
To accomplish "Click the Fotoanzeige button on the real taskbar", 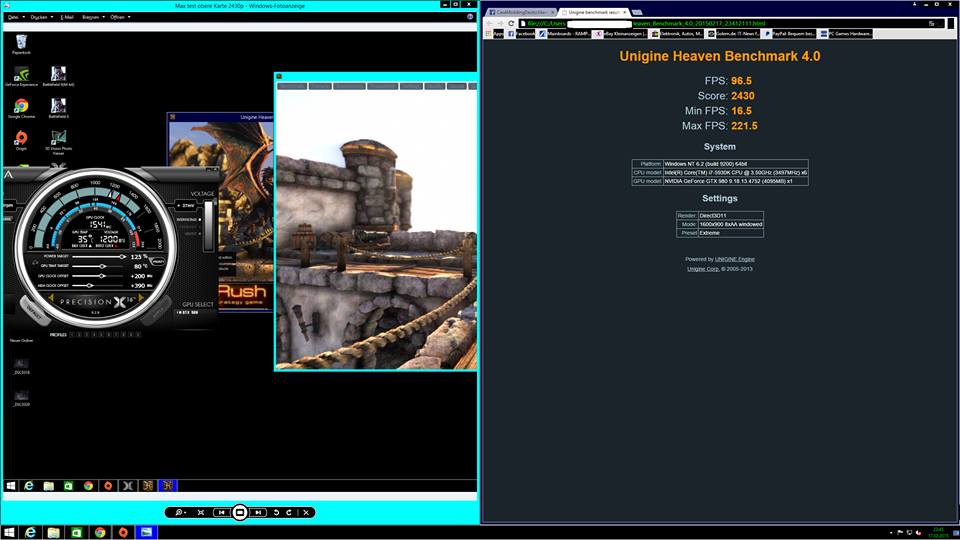I will point(146,532).
